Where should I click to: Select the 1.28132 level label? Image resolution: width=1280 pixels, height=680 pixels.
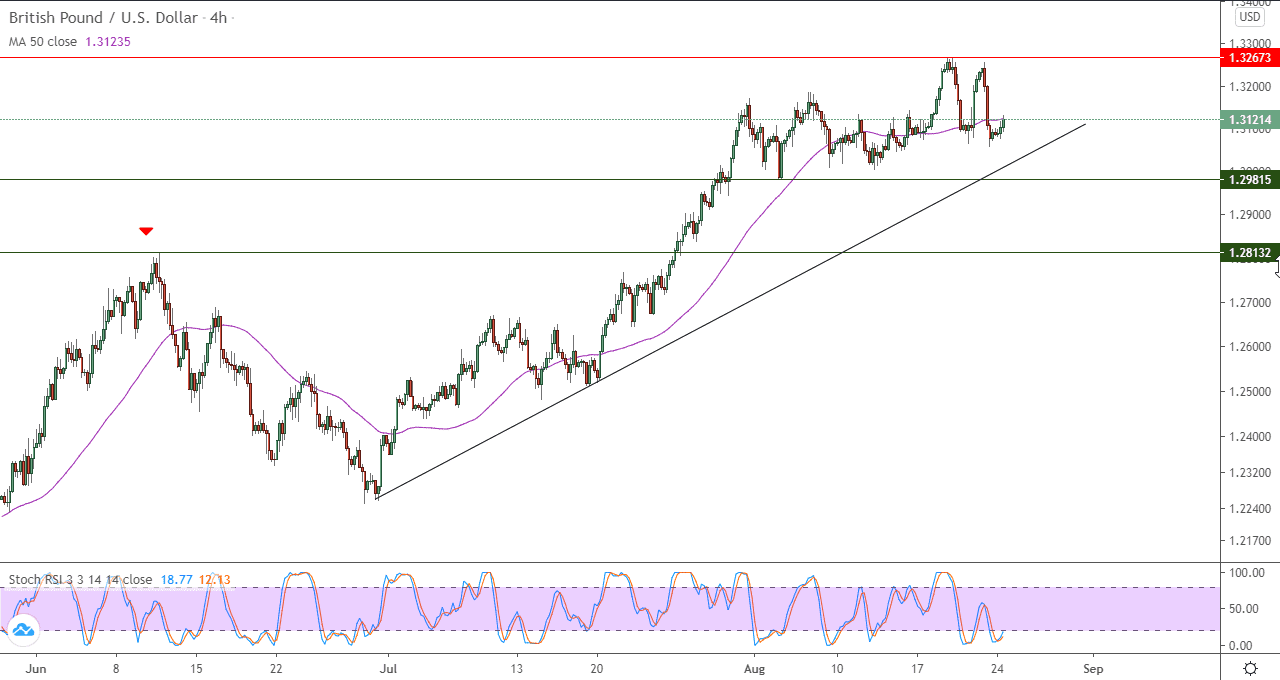[x=1250, y=253]
